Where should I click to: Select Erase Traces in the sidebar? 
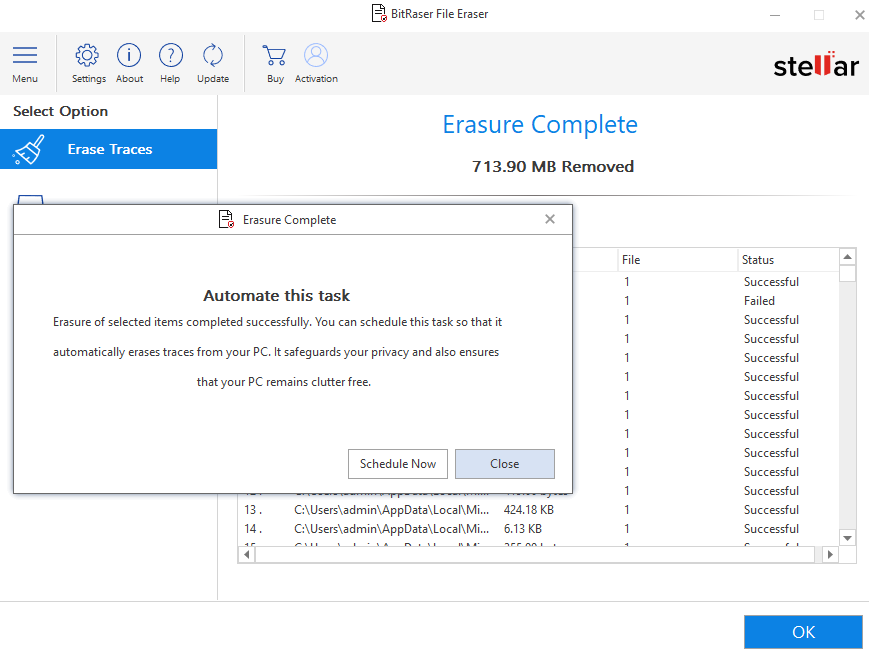[109, 149]
